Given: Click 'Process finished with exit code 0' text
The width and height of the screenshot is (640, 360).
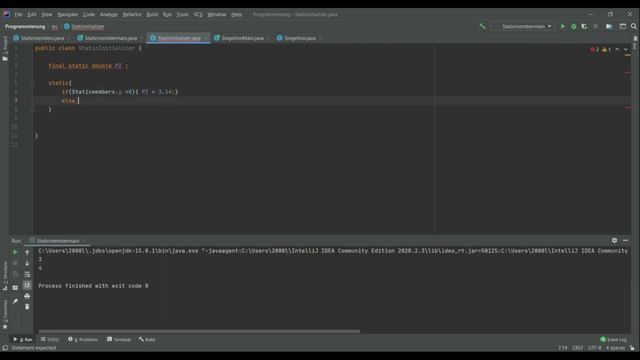Looking at the screenshot, I should point(93,286).
